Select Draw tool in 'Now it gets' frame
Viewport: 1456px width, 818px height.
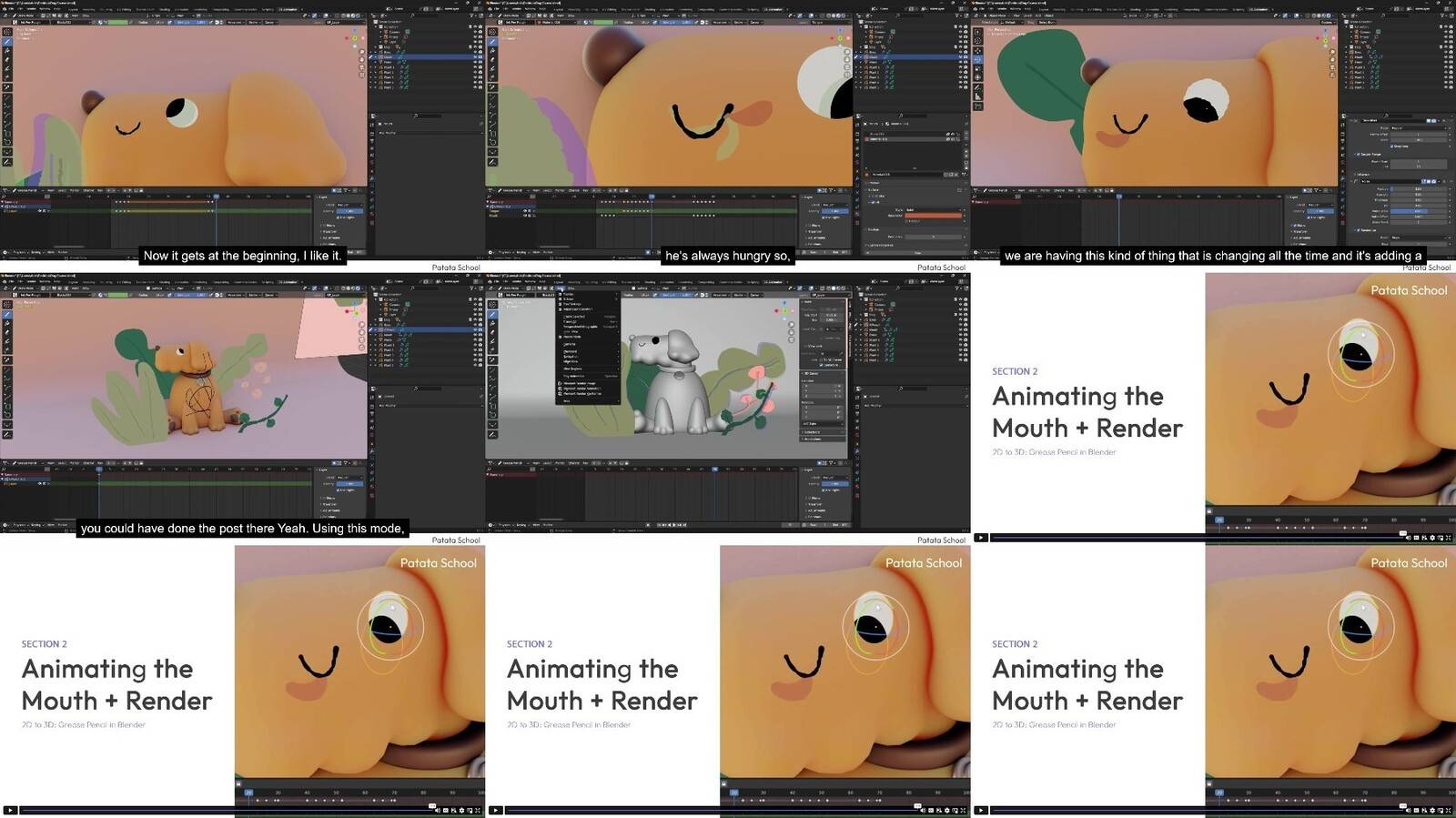click(7, 42)
